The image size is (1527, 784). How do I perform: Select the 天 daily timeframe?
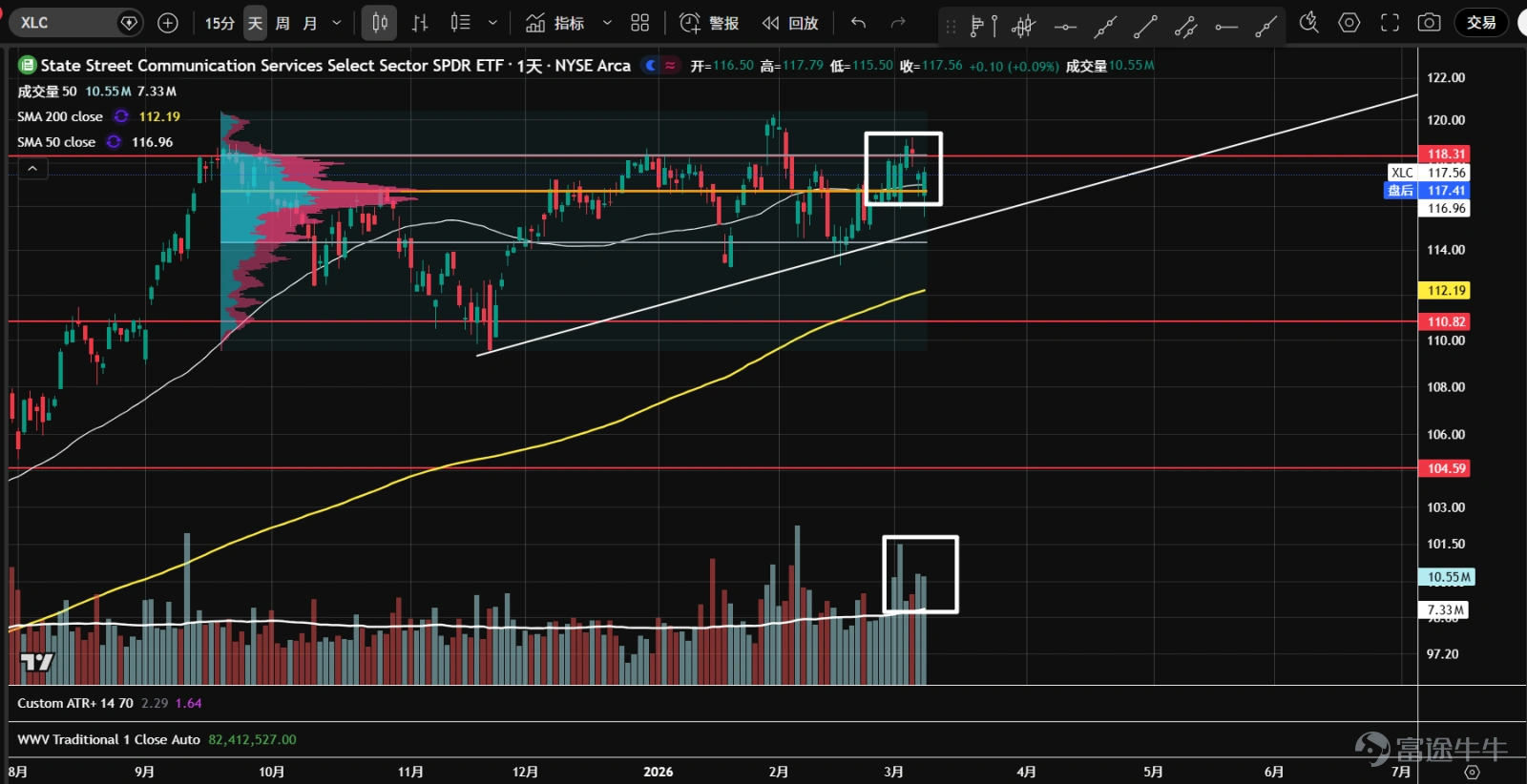[x=255, y=23]
